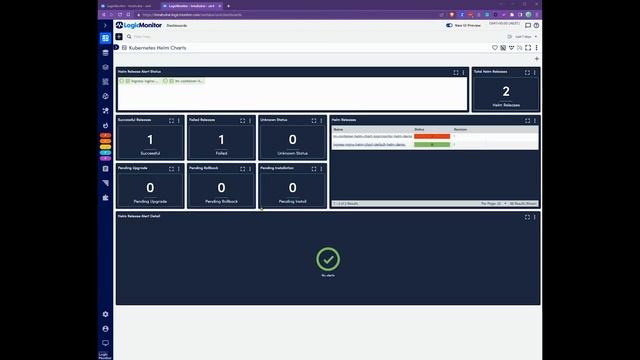The height and width of the screenshot is (360, 640).
Task: Sort by the Revision column header
Action: pos(460,129)
